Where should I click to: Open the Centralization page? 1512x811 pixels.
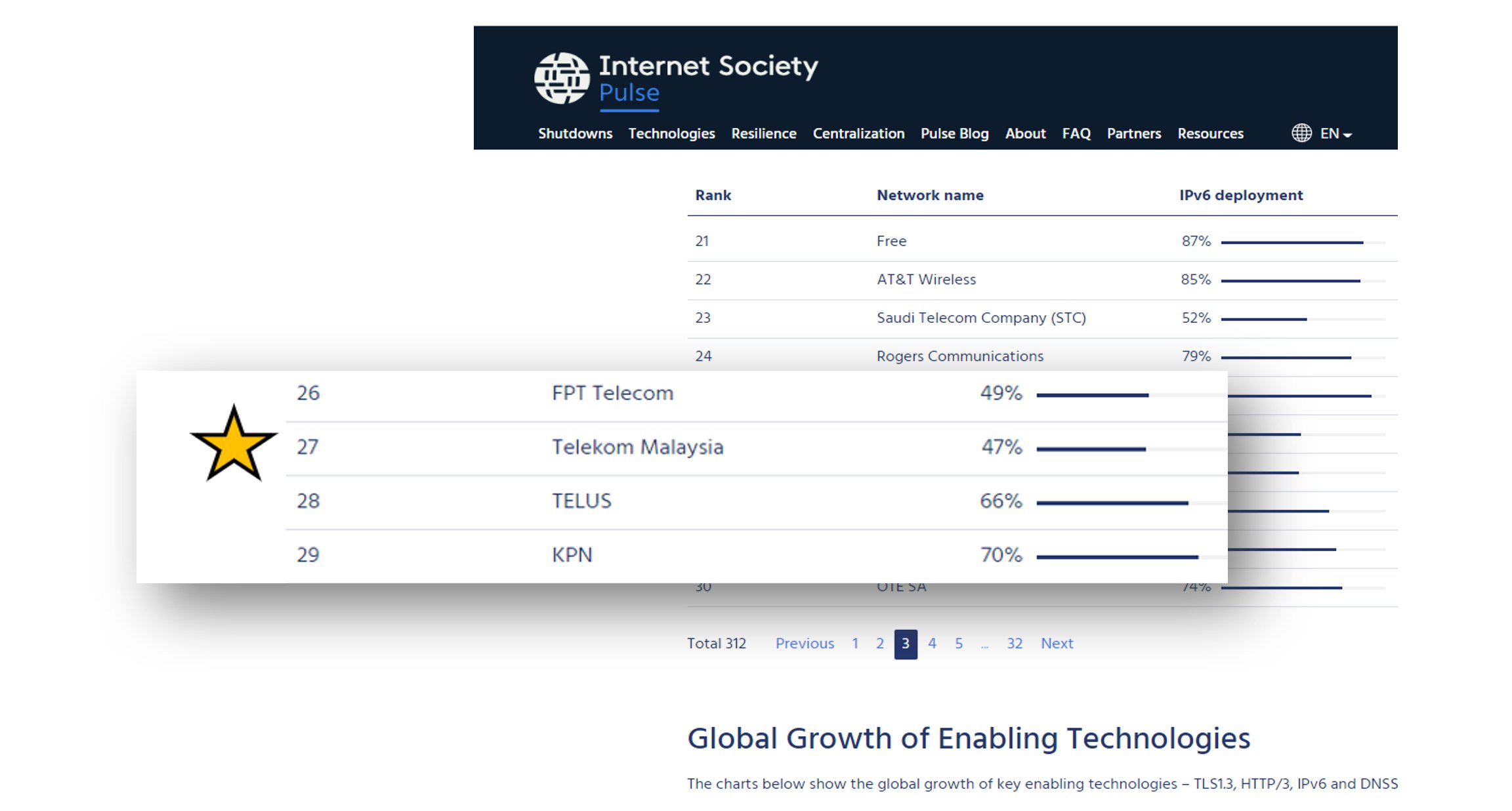point(858,133)
